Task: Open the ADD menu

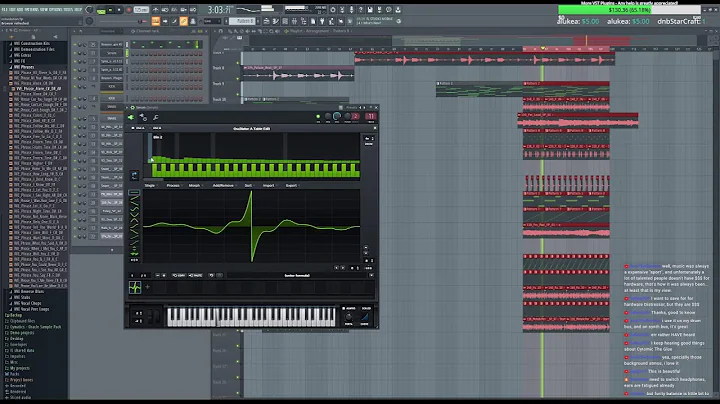Action: (20, 9)
